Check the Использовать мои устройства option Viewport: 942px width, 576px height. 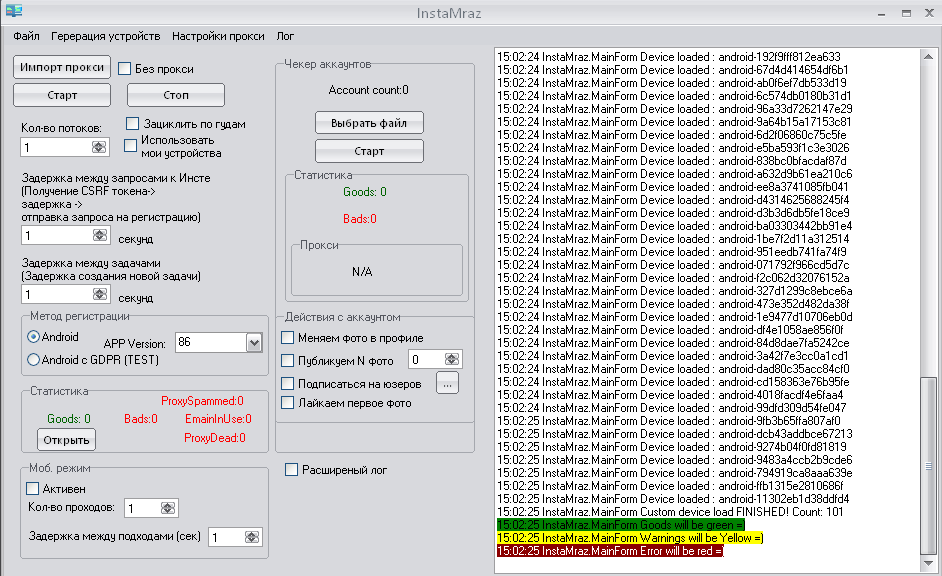click(131, 146)
